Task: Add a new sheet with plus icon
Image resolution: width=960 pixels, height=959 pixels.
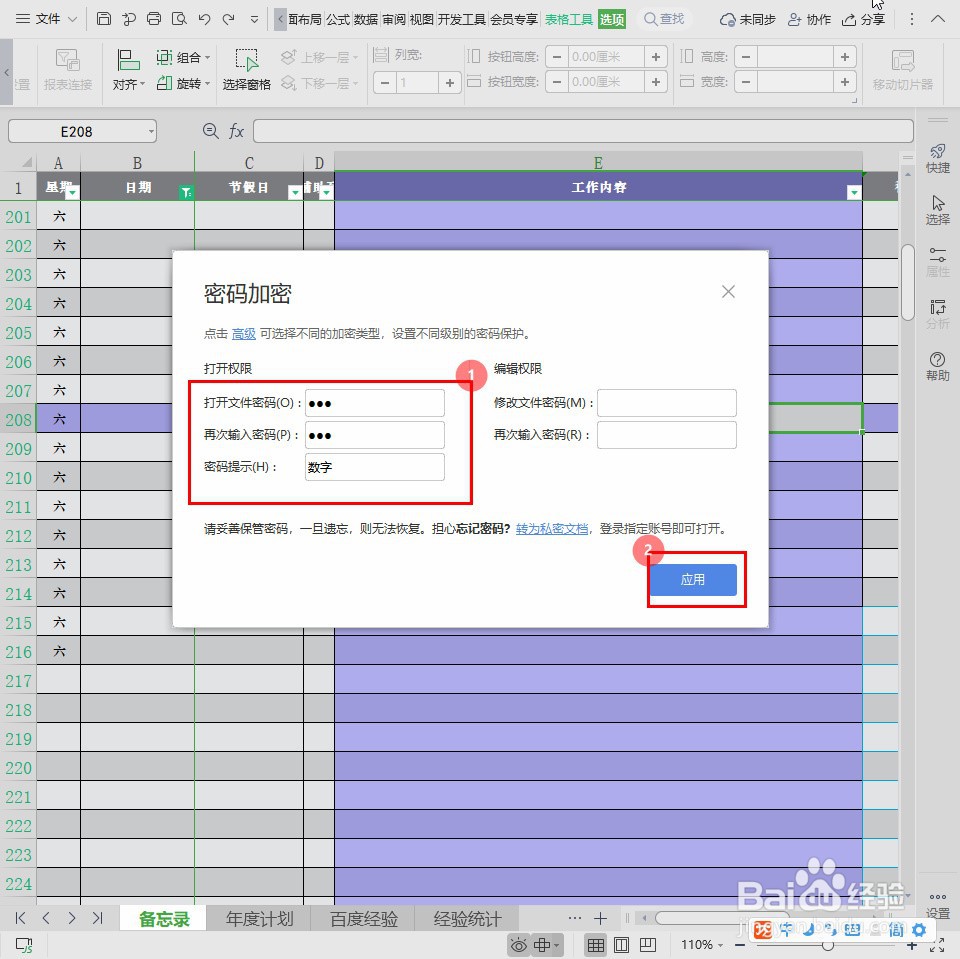Action: click(600, 918)
